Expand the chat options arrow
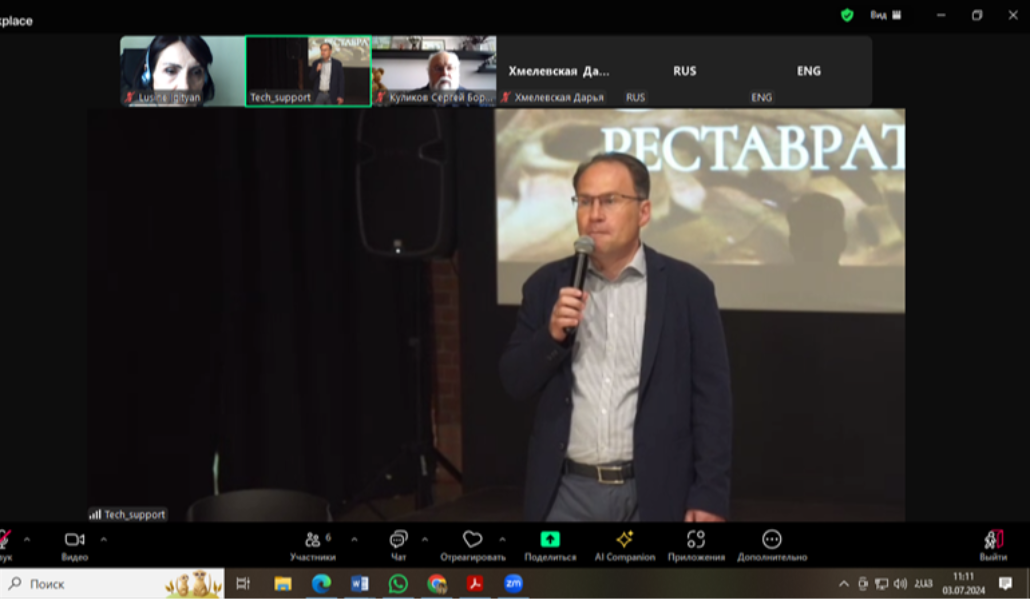Screen dimensions: 1030x600 pyautogui.click(x=425, y=539)
